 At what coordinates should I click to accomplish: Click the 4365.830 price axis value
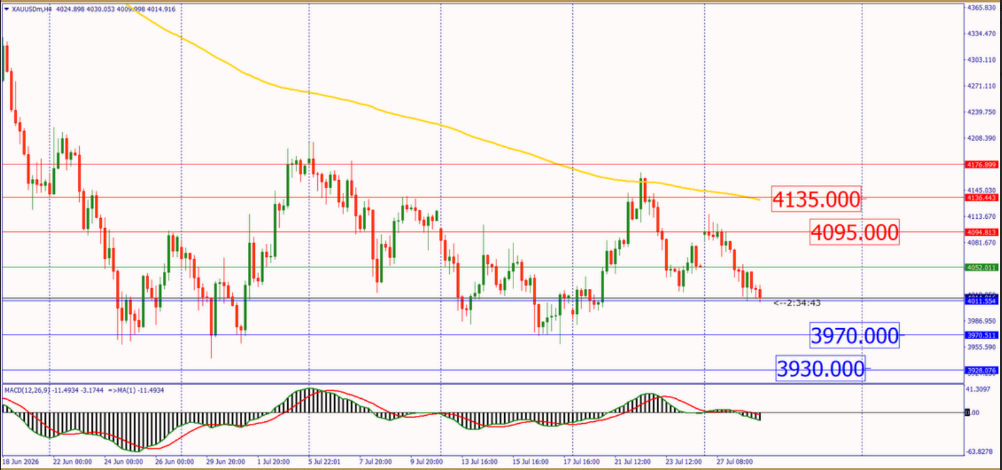coord(982,8)
